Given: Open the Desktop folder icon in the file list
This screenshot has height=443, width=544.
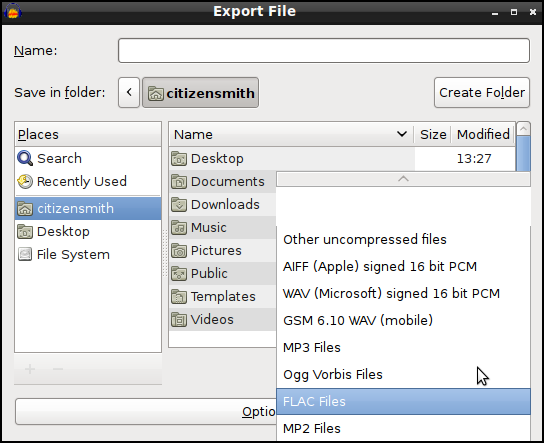Looking at the screenshot, I should tap(179, 159).
